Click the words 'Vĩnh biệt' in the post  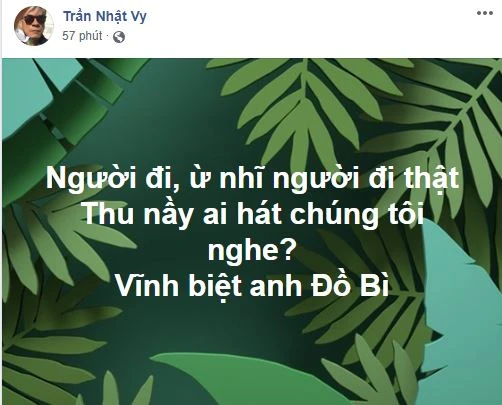coord(178,287)
